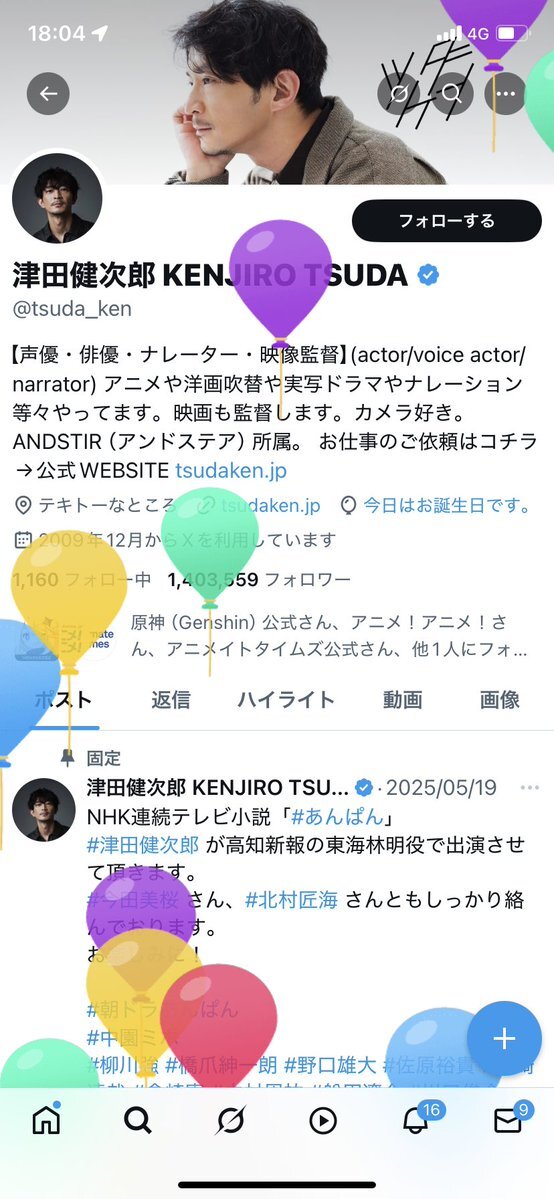Open messages envelope with 9 badge
This screenshot has width=554, height=1199.
(510, 1119)
